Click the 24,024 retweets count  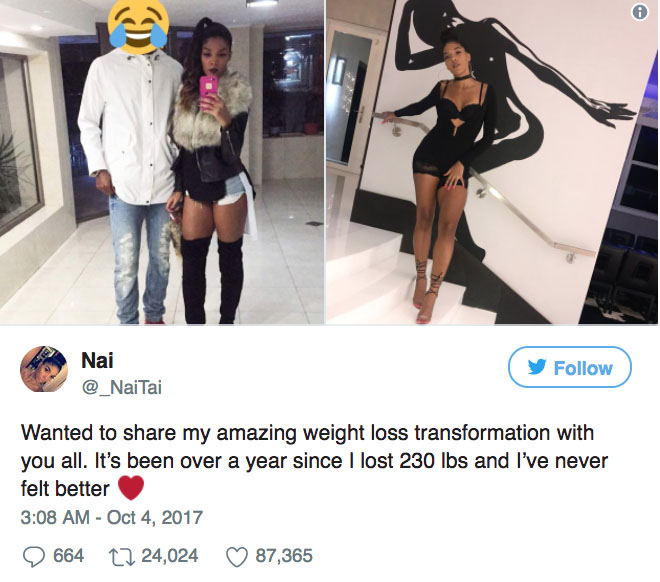pyautogui.click(x=170, y=556)
